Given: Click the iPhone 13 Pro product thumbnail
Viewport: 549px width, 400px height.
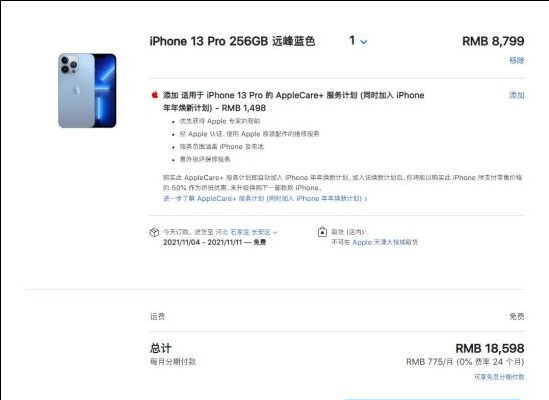Looking at the screenshot, I should click(x=87, y=91).
